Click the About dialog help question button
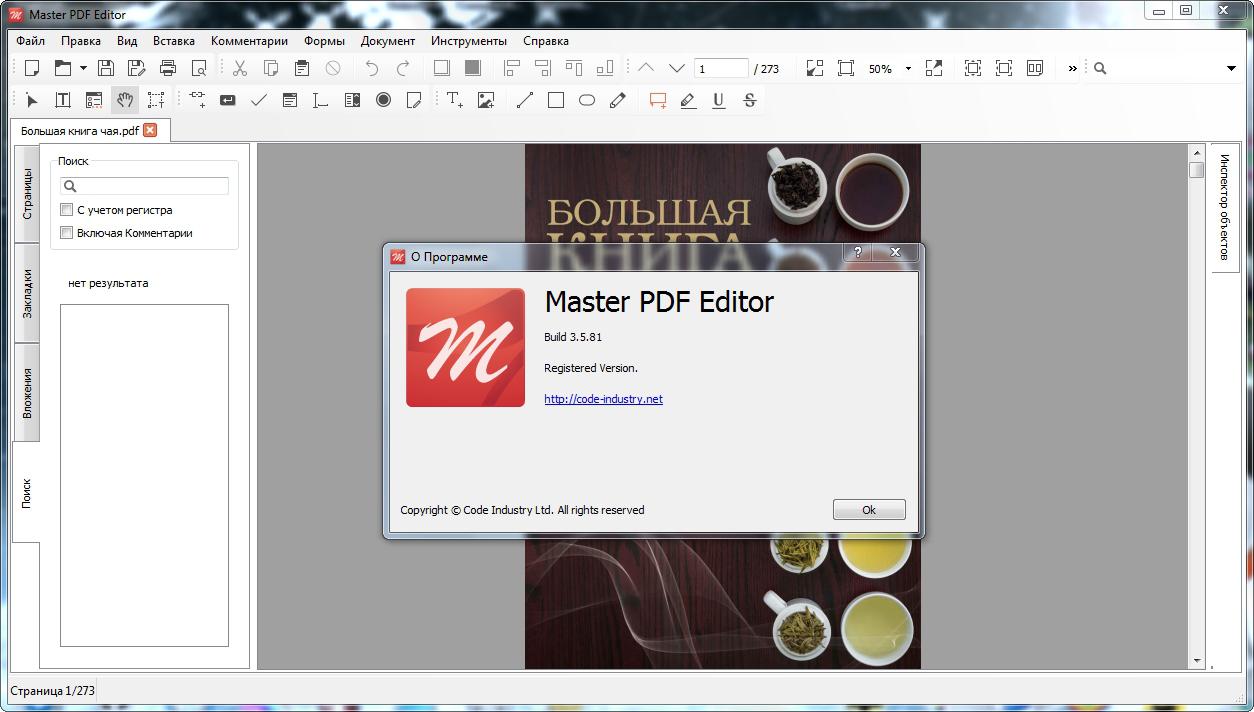 pos(858,253)
